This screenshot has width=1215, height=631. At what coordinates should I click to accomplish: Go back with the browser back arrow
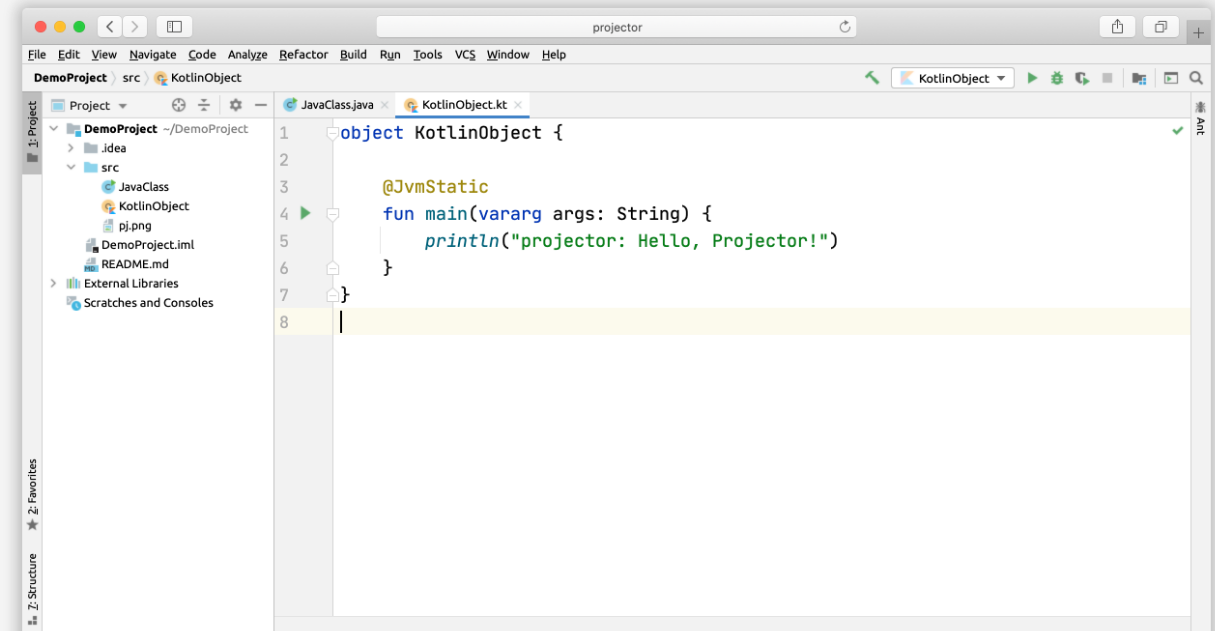pyautogui.click(x=110, y=27)
